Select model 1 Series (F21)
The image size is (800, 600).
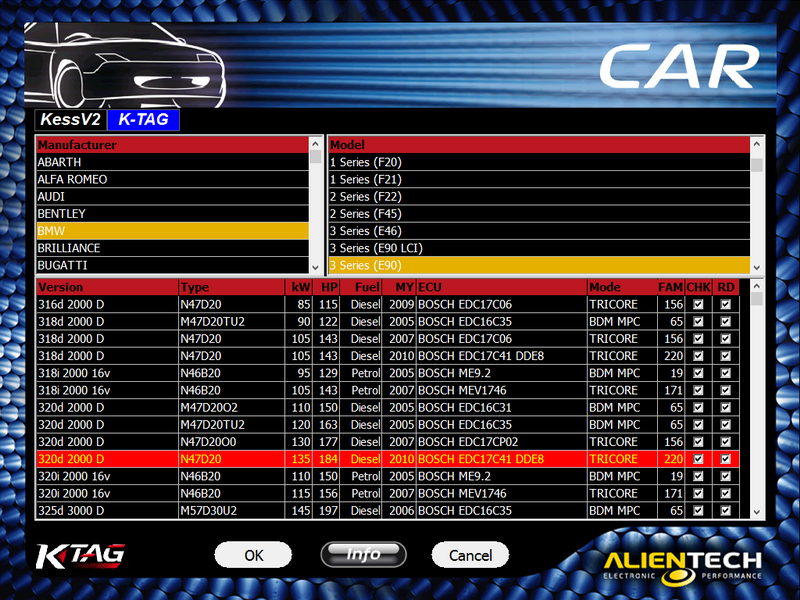coord(539,179)
